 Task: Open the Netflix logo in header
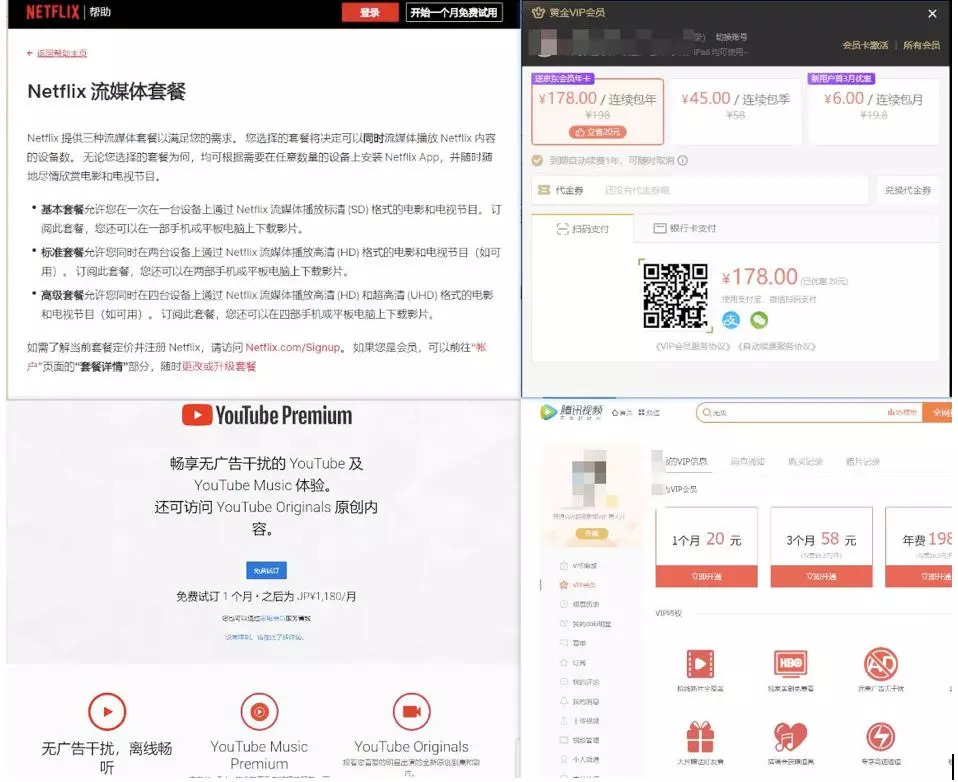(53, 12)
